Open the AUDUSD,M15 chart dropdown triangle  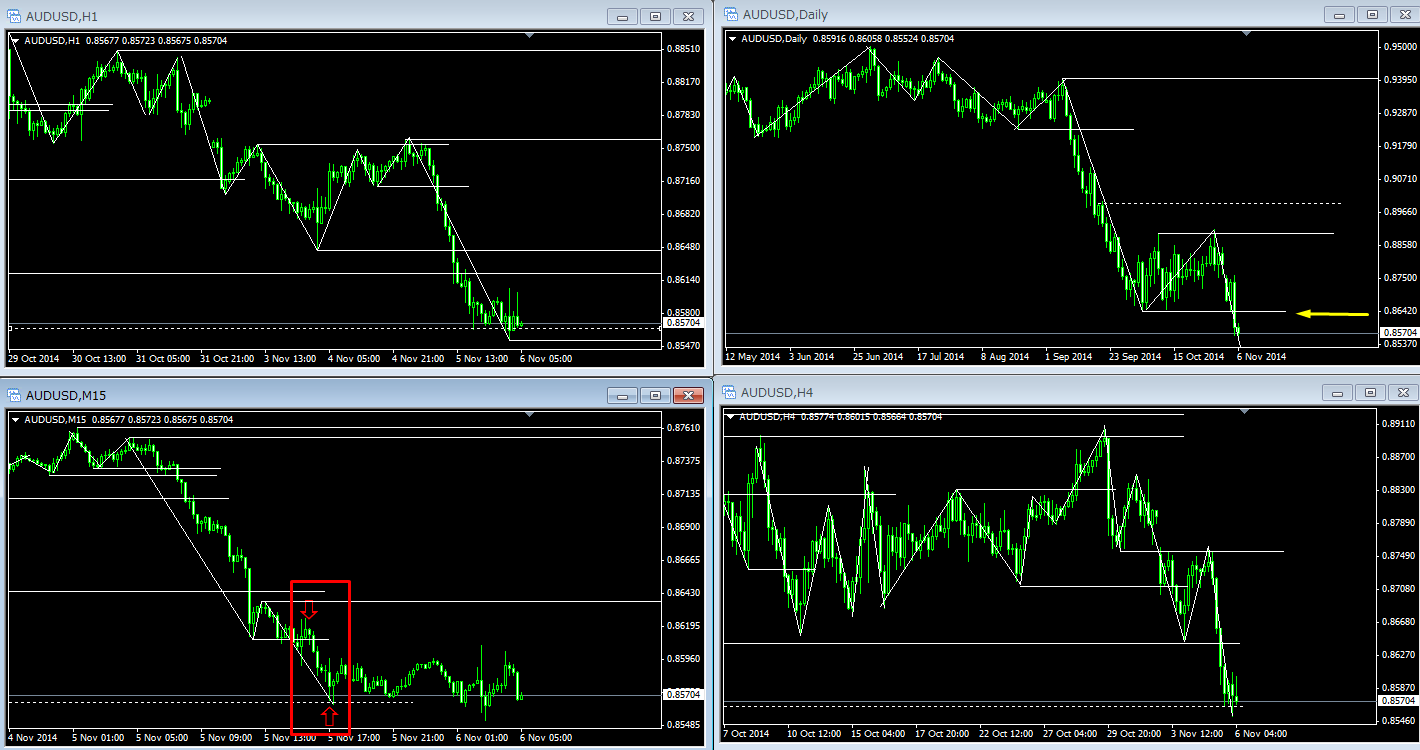point(15,420)
